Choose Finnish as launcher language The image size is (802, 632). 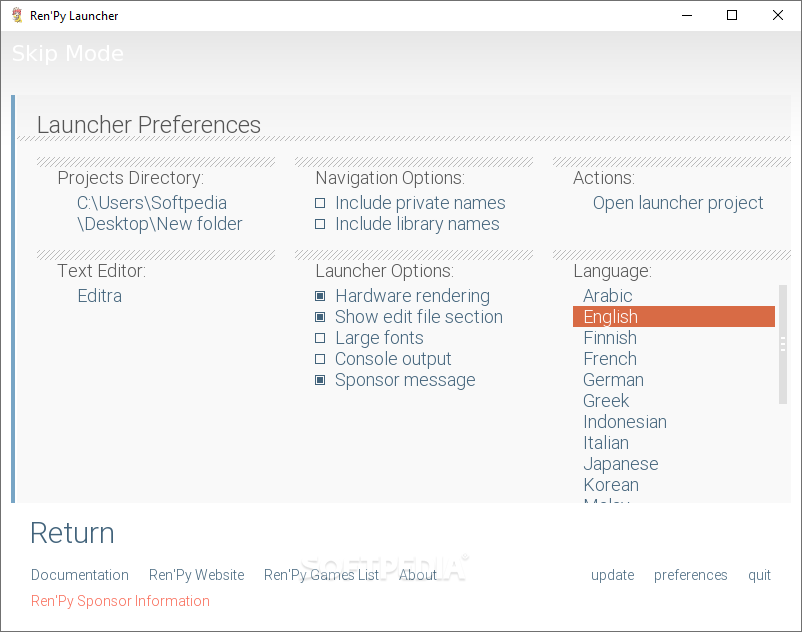610,337
